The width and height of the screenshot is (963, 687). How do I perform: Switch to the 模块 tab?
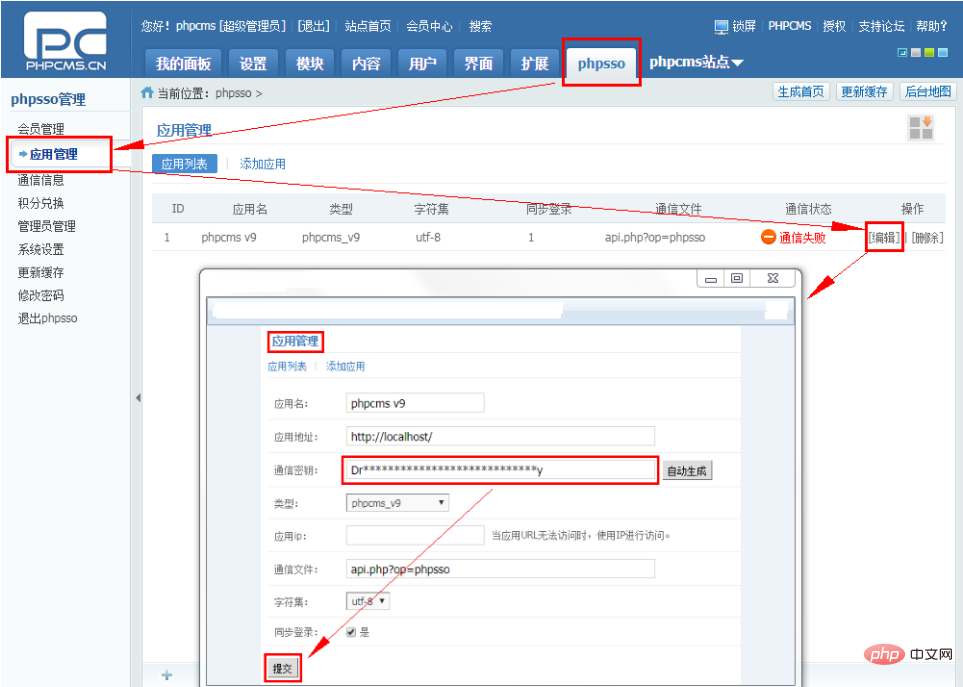click(x=310, y=63)
